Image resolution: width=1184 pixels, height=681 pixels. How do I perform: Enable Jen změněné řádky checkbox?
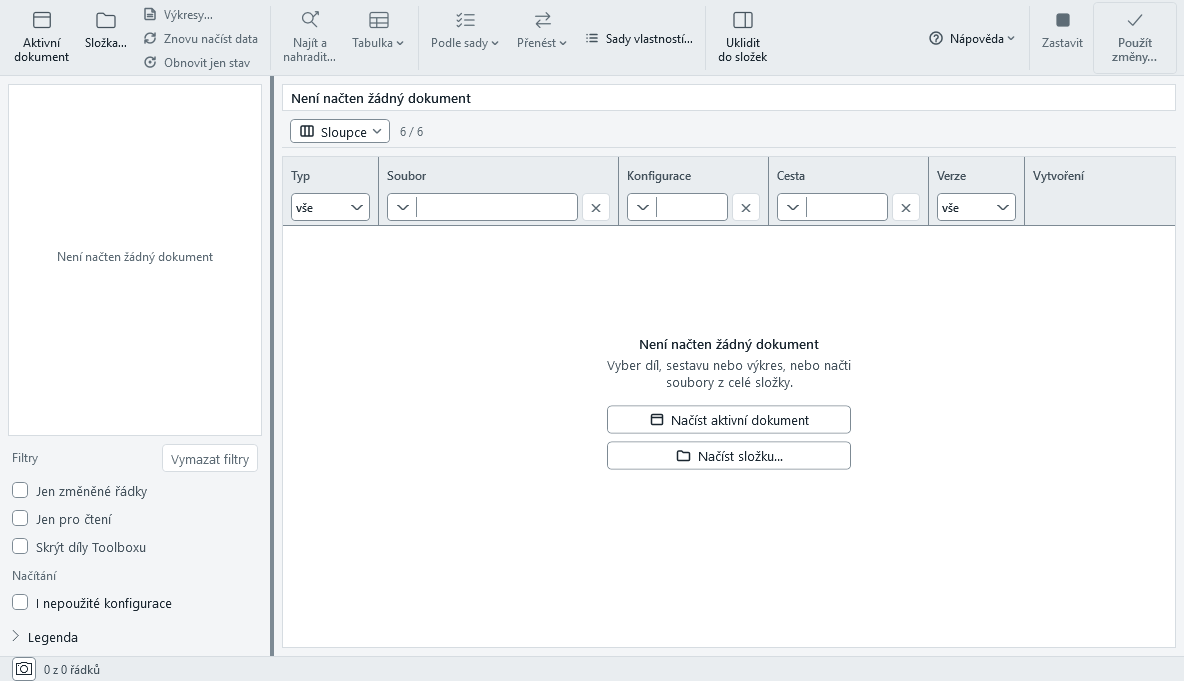click(20, 491)
